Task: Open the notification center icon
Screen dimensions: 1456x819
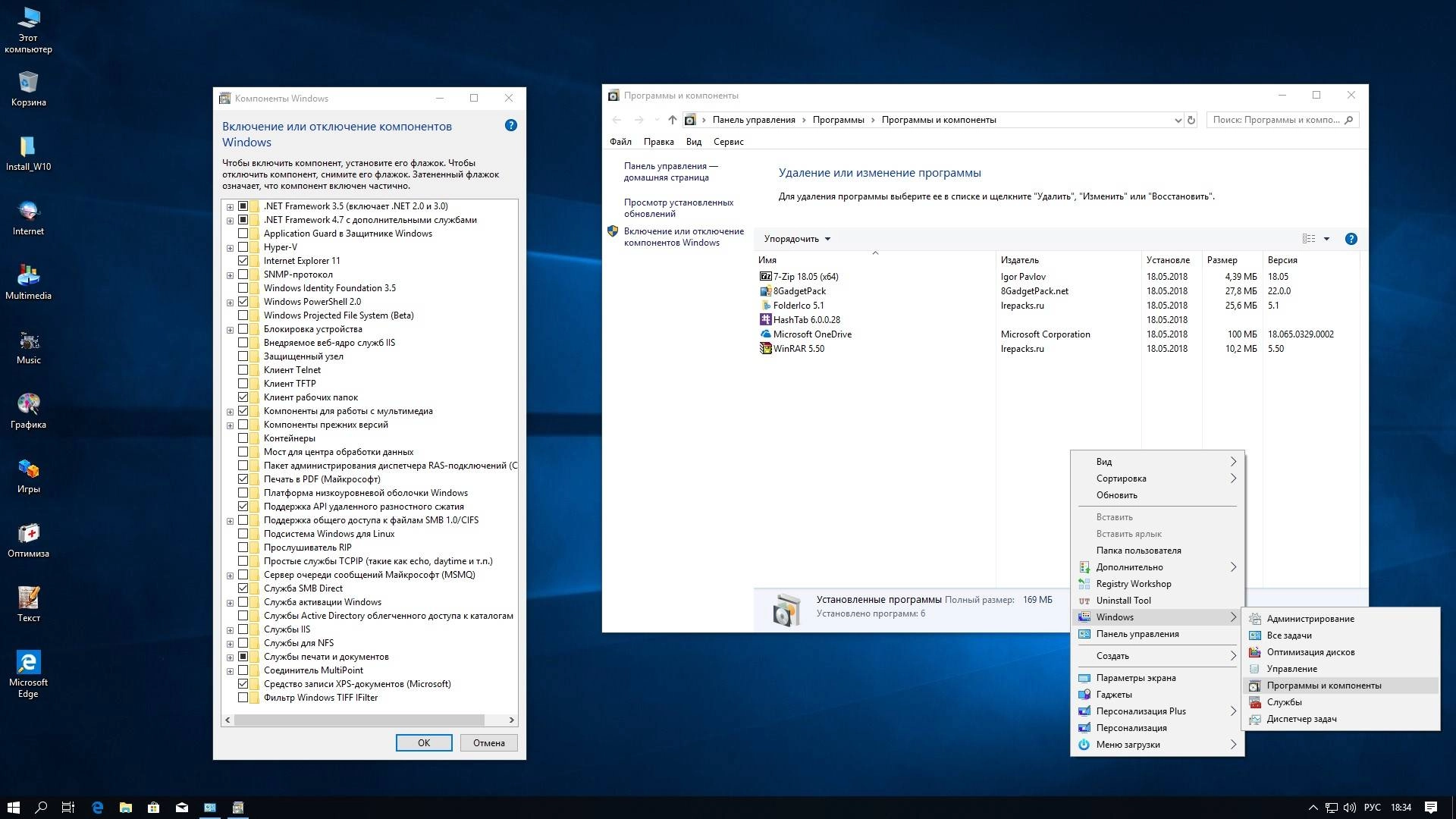Action: point(1430,808)
